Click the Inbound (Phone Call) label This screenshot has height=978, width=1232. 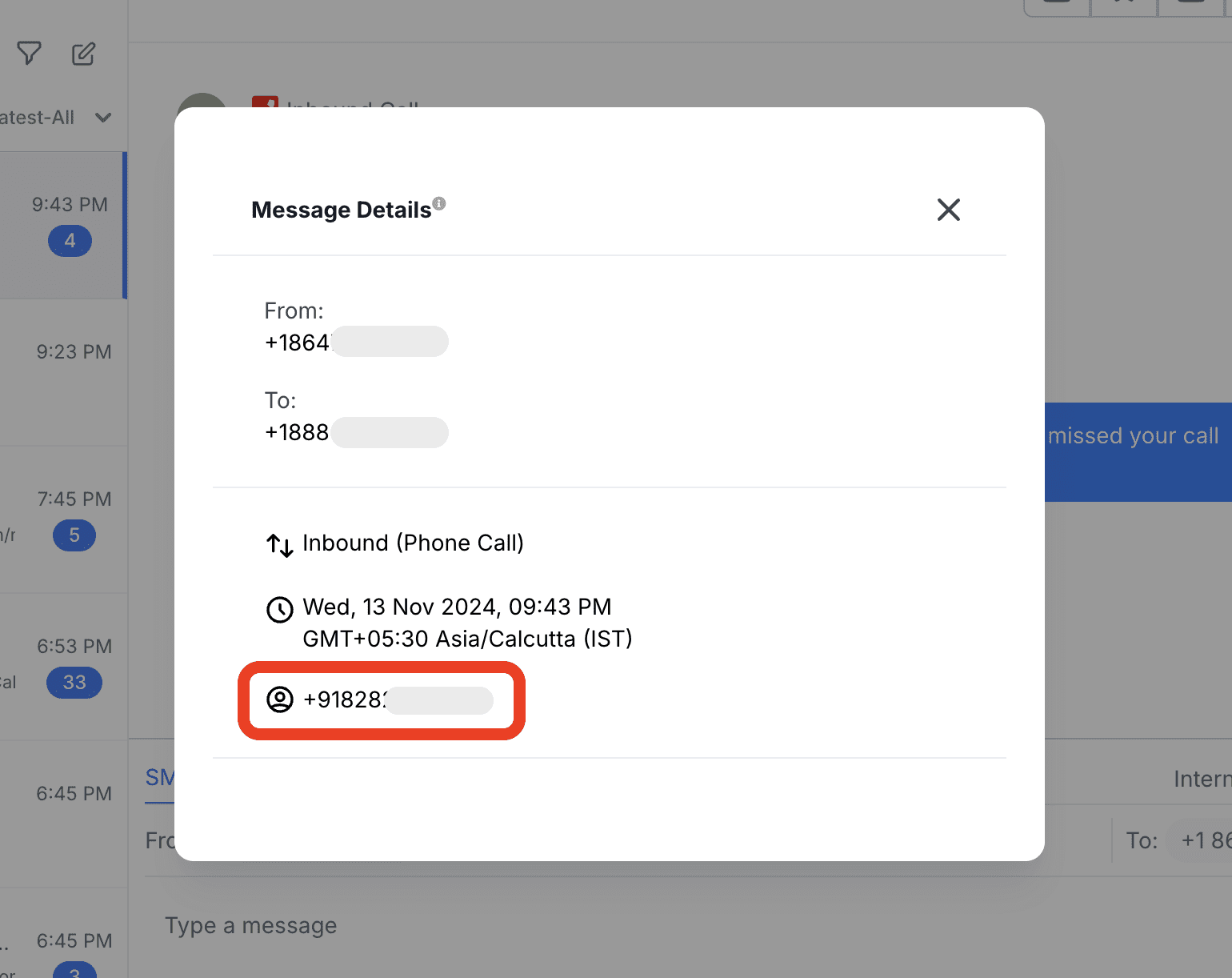tap(413, 543)
